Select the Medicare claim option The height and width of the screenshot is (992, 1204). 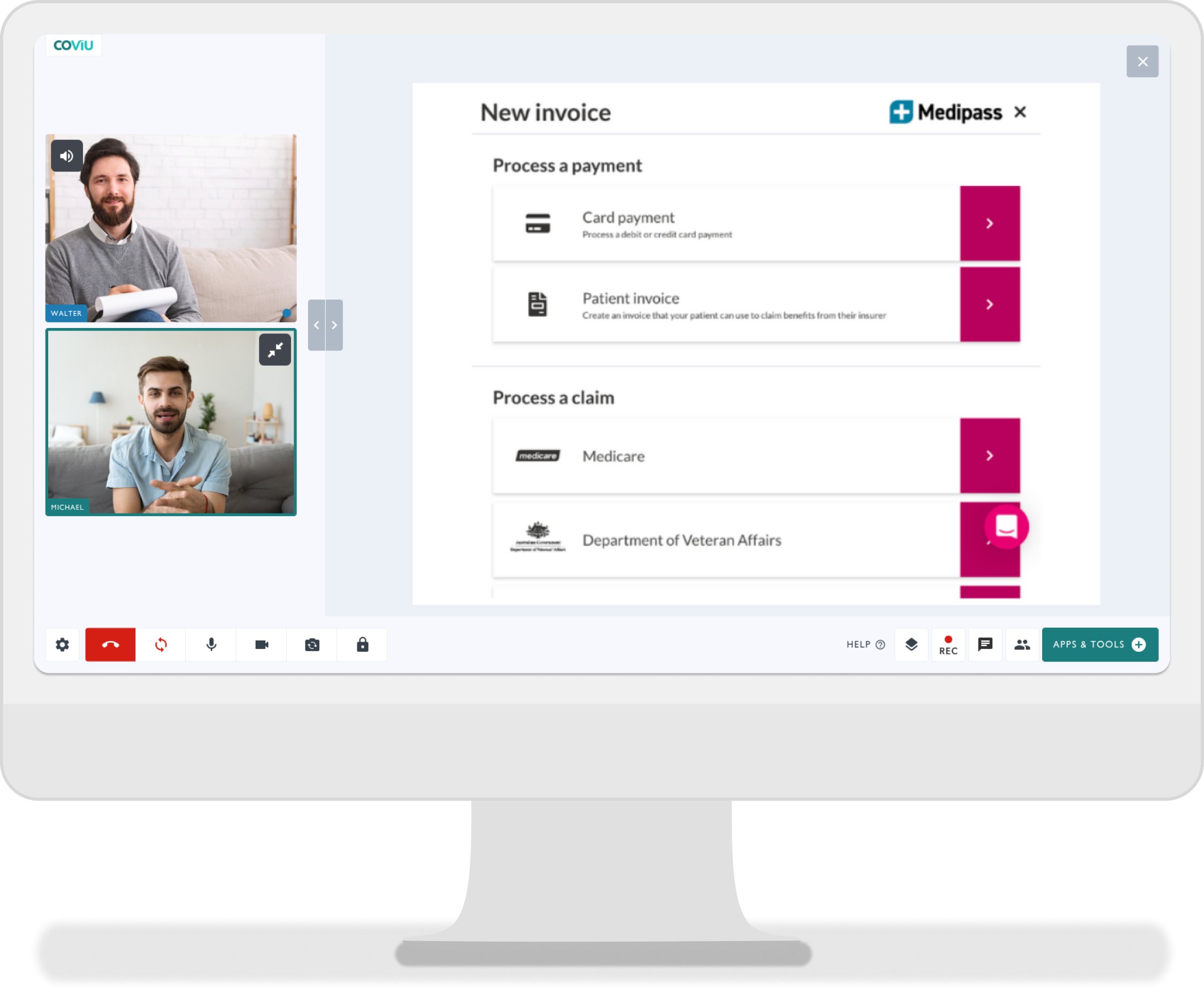(x=989, y=456)
